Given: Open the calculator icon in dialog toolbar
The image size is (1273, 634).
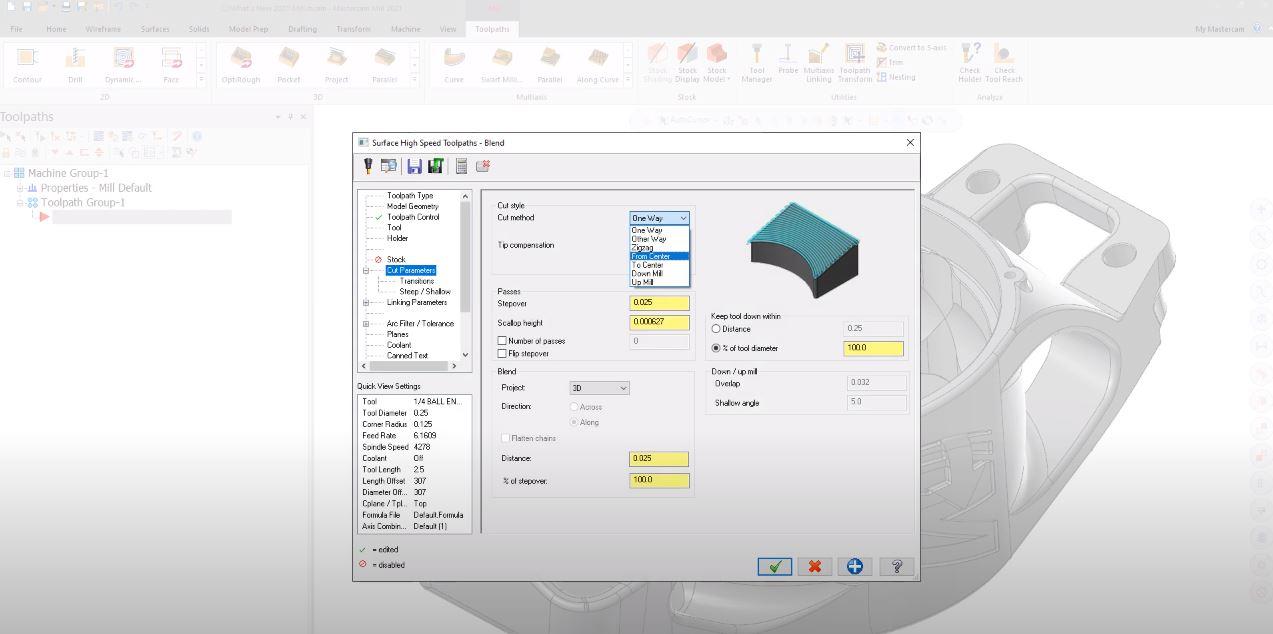Looking at the screenshot, I should click(x=461, y=166).
